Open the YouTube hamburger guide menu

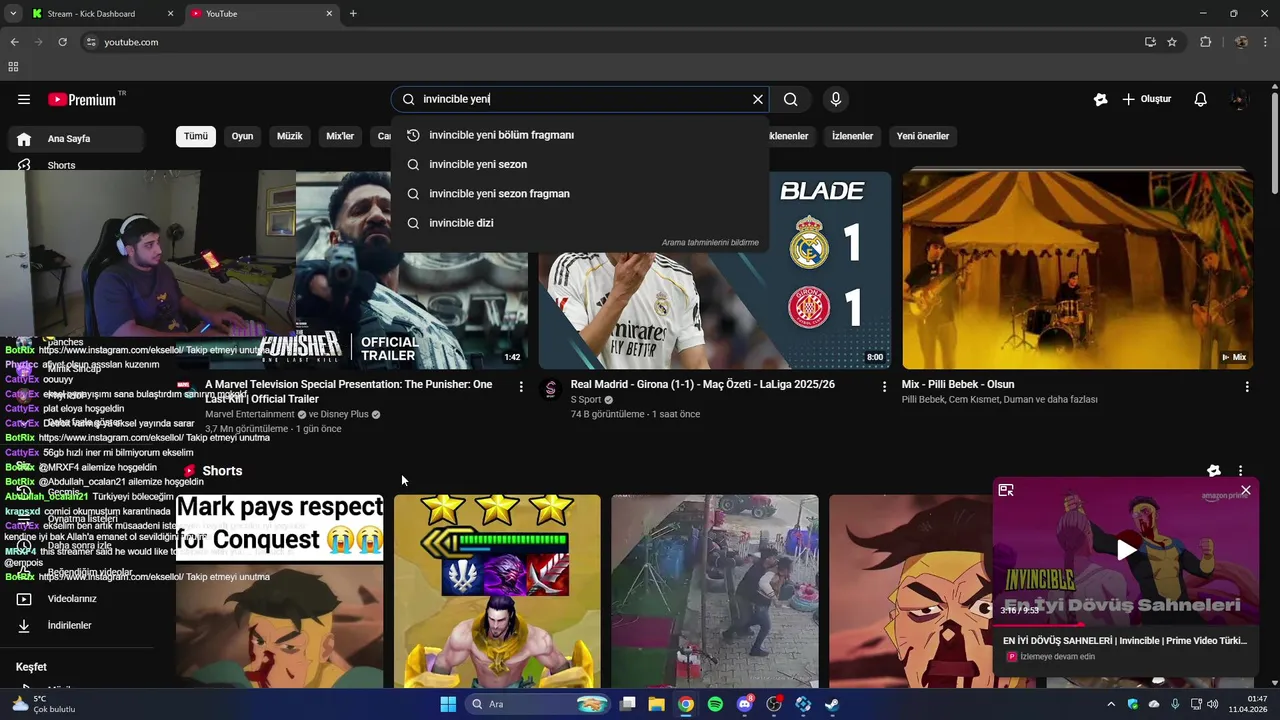pos(24,99)
